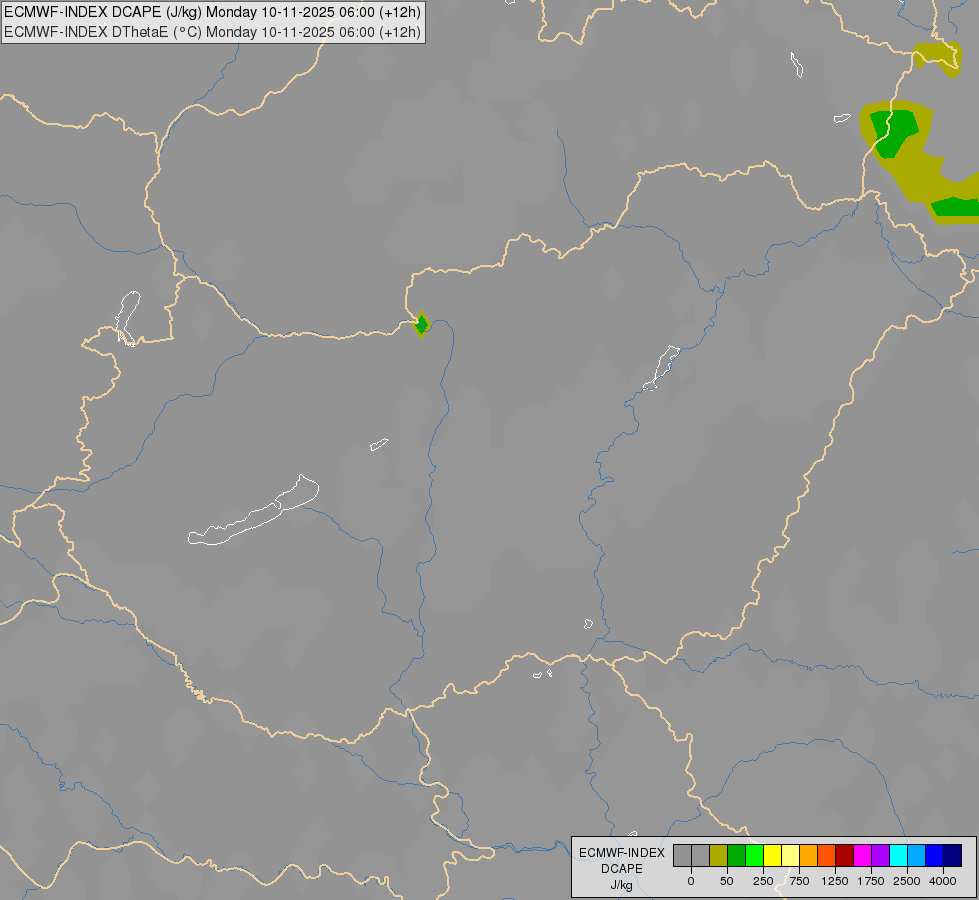Click the pure blue legend swatch

coord(935,855)
